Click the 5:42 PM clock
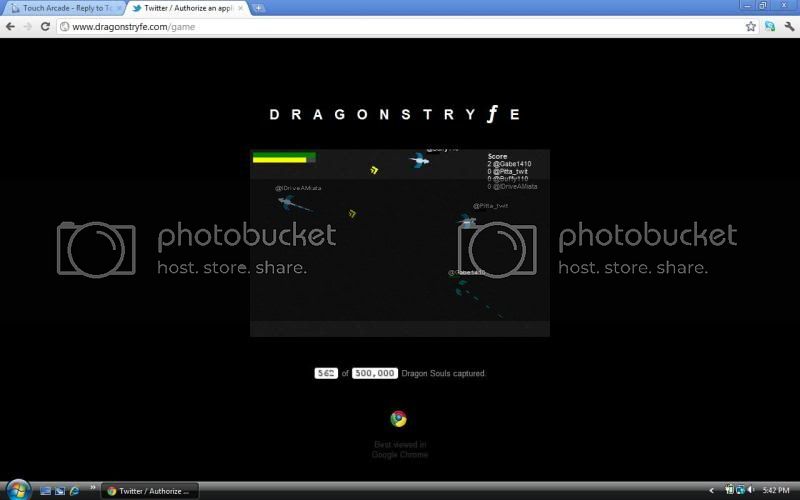Viewport: 800px width, 500px height. coord(776,490)
